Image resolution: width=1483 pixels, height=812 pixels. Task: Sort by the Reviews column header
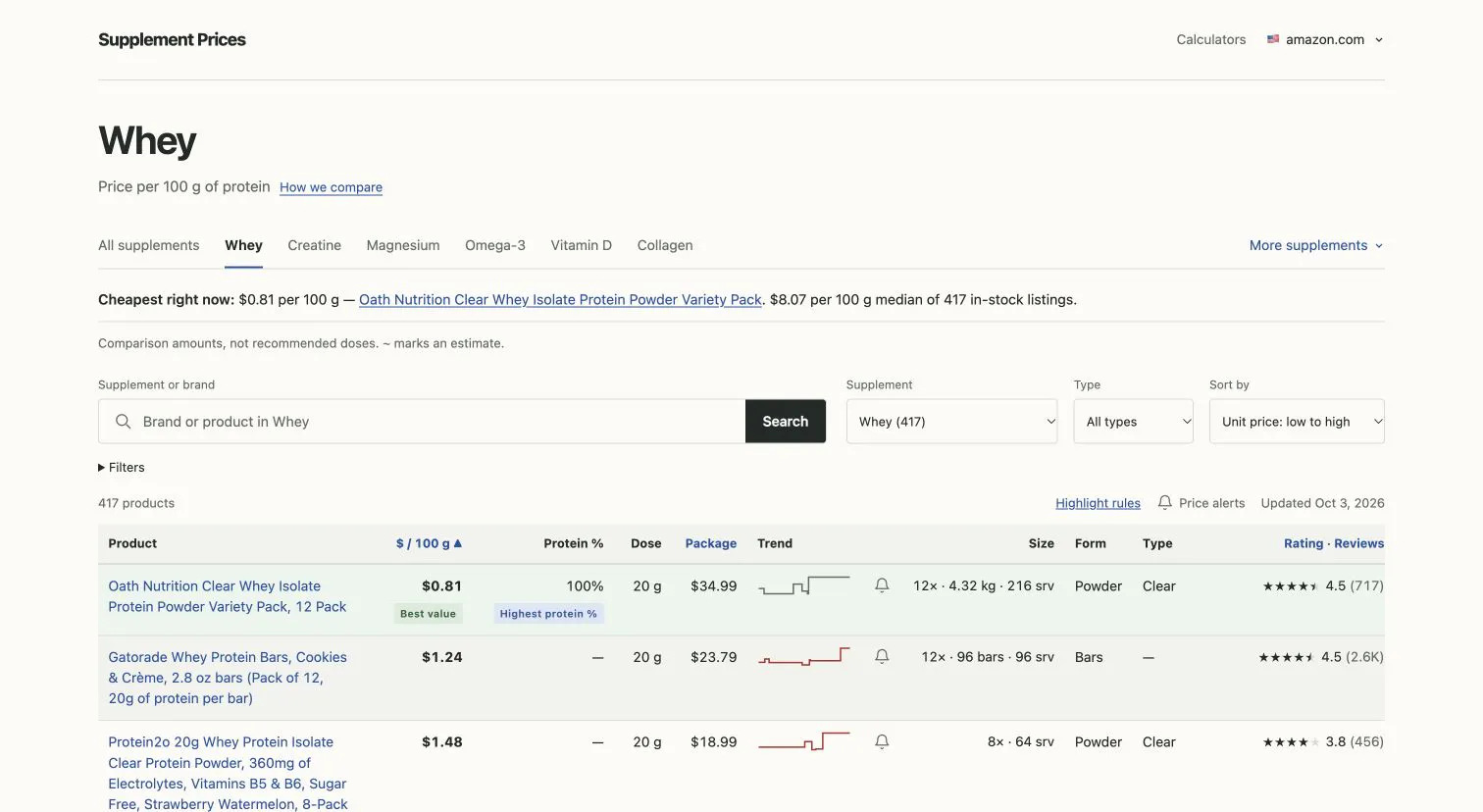click(x=1359, y=543)
